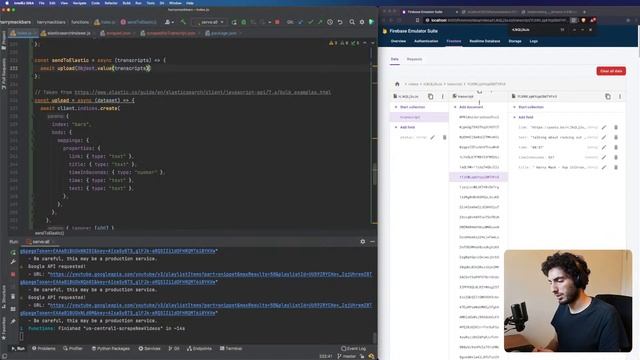Open the Navigate menu in the menu bar

pyautogui.click(x=79, y=3)
